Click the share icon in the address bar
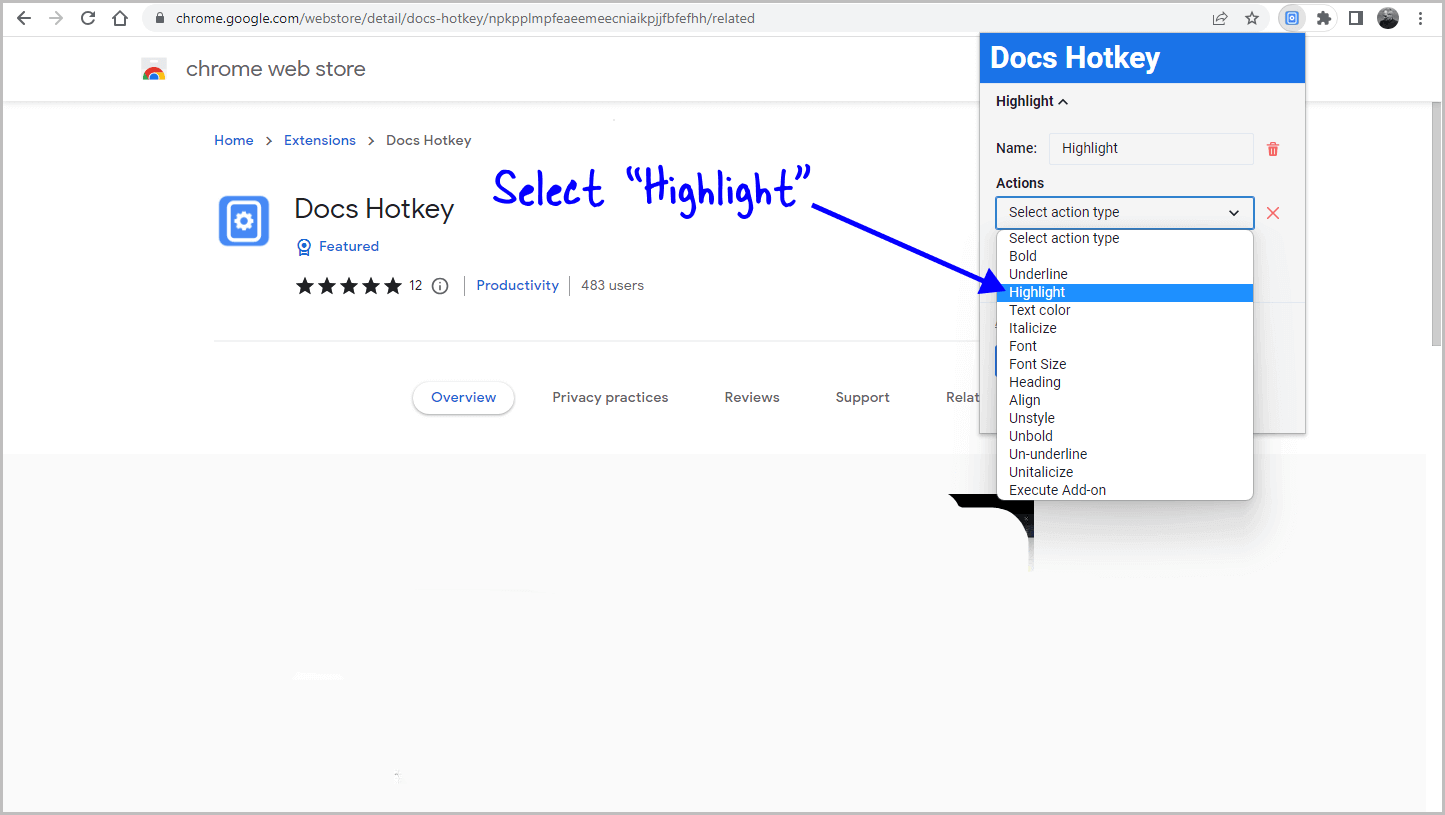The image size is (1445, 815). [1219, 18]
